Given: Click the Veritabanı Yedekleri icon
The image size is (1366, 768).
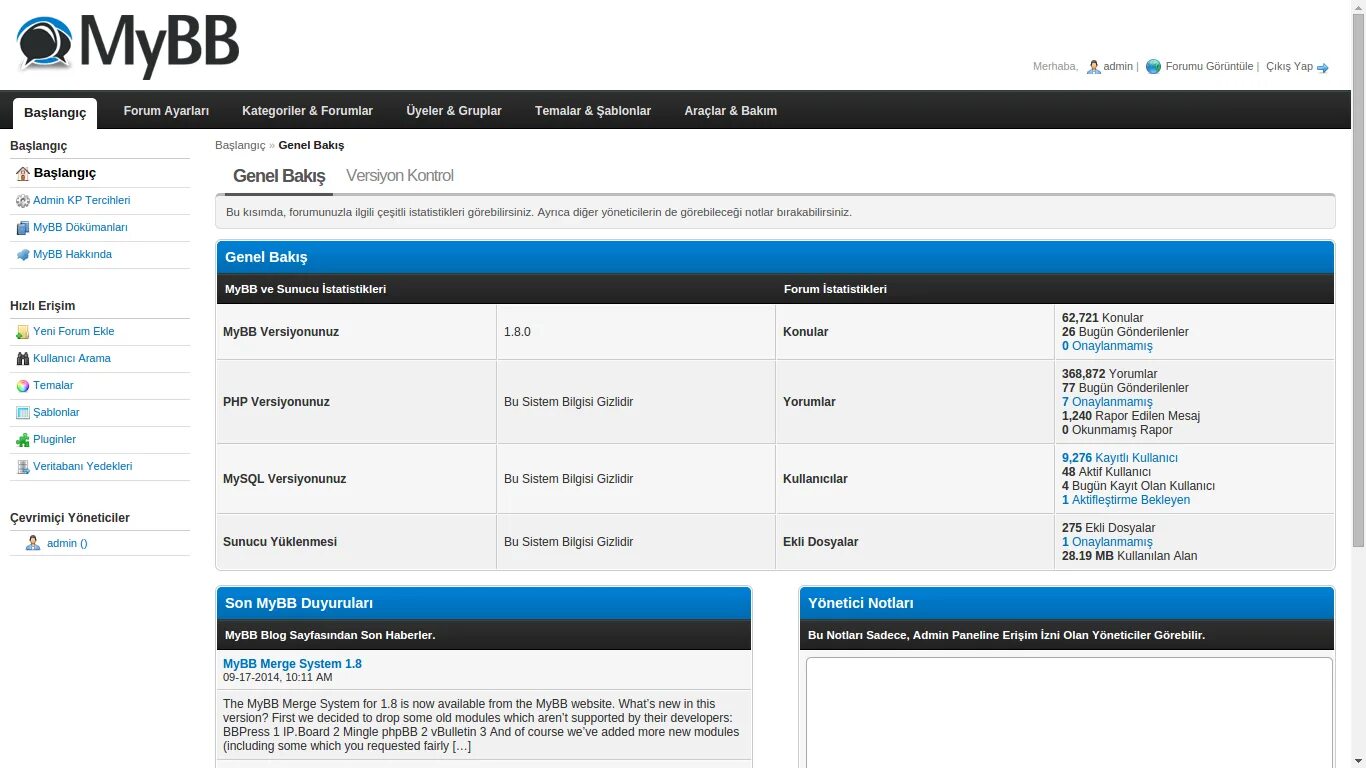Looking at the screenshot, I should click(23, 466).
